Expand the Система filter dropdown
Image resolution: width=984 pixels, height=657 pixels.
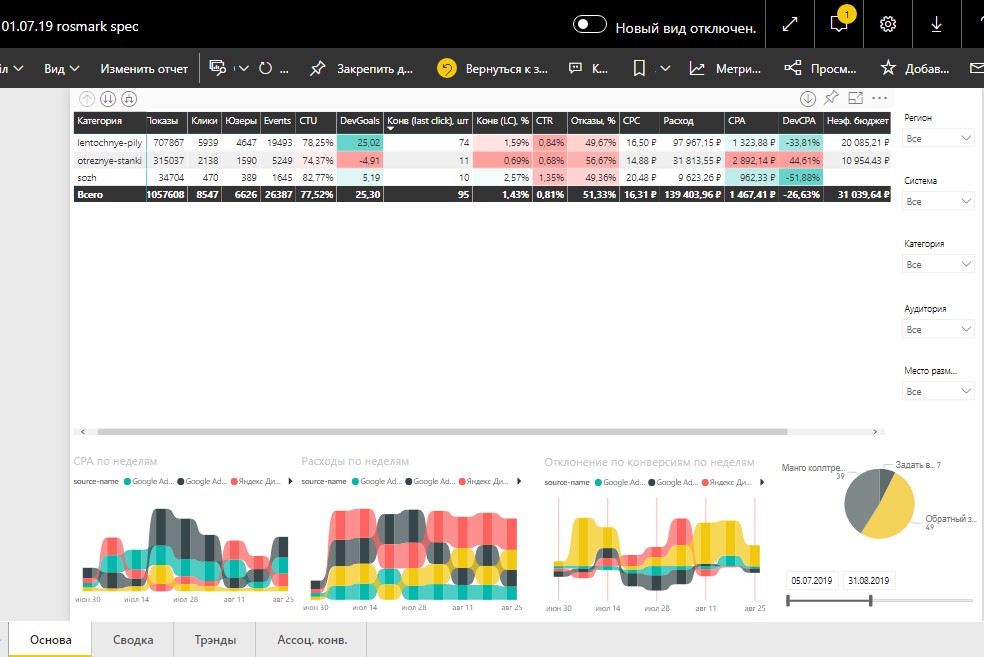(938, 201)
